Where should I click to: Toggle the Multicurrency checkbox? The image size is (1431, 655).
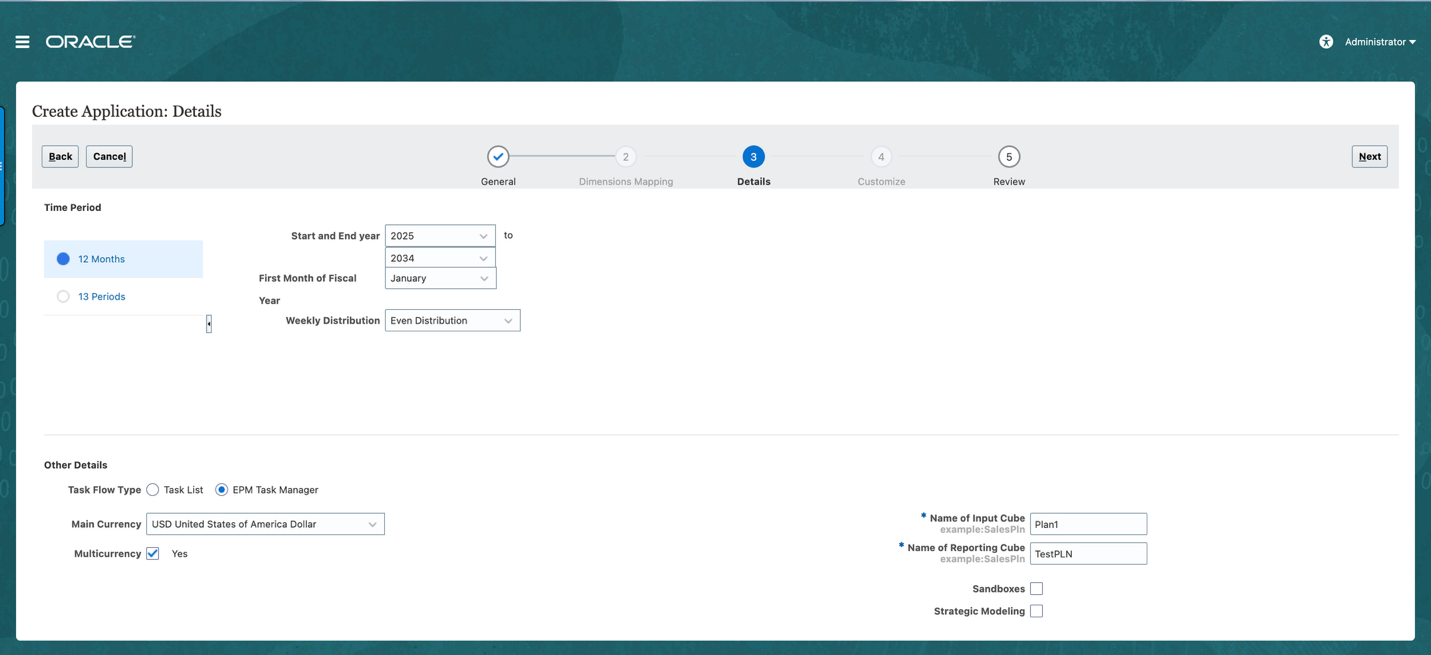pos(153,553)
